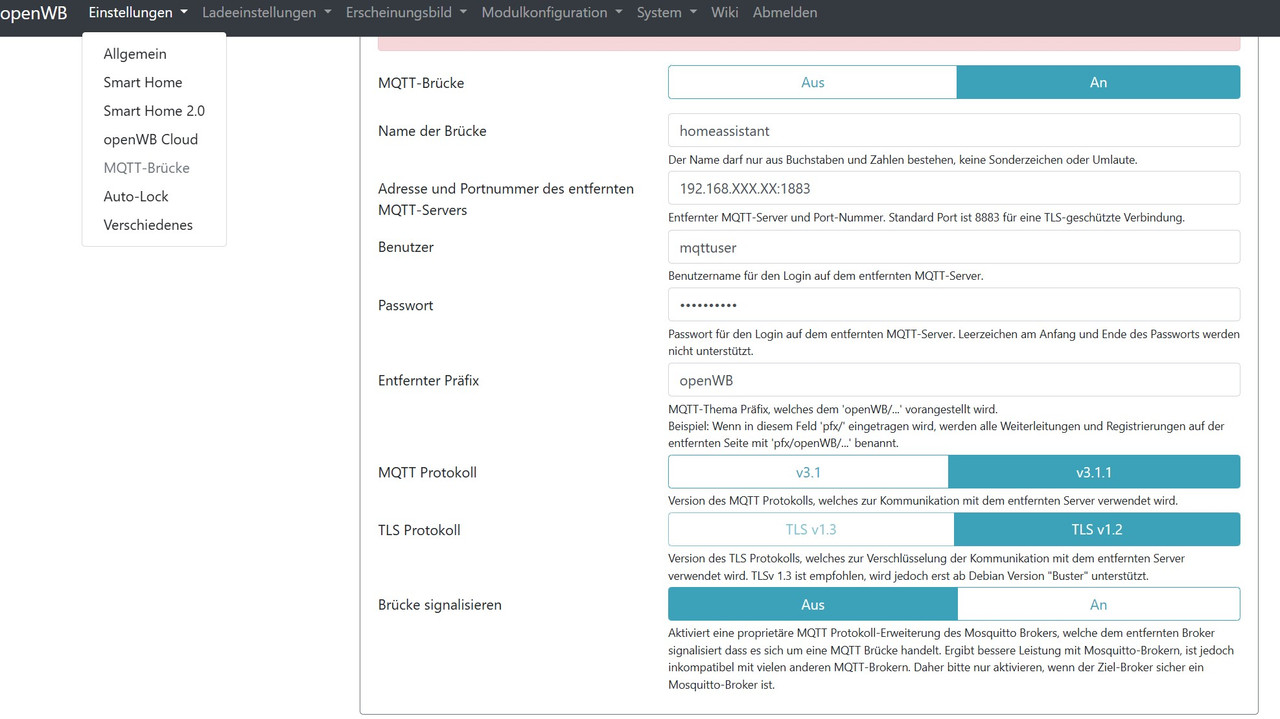Viewport: 1280px width, 719px height.
Task: Click the MQTT server address field
Action: 954,188
